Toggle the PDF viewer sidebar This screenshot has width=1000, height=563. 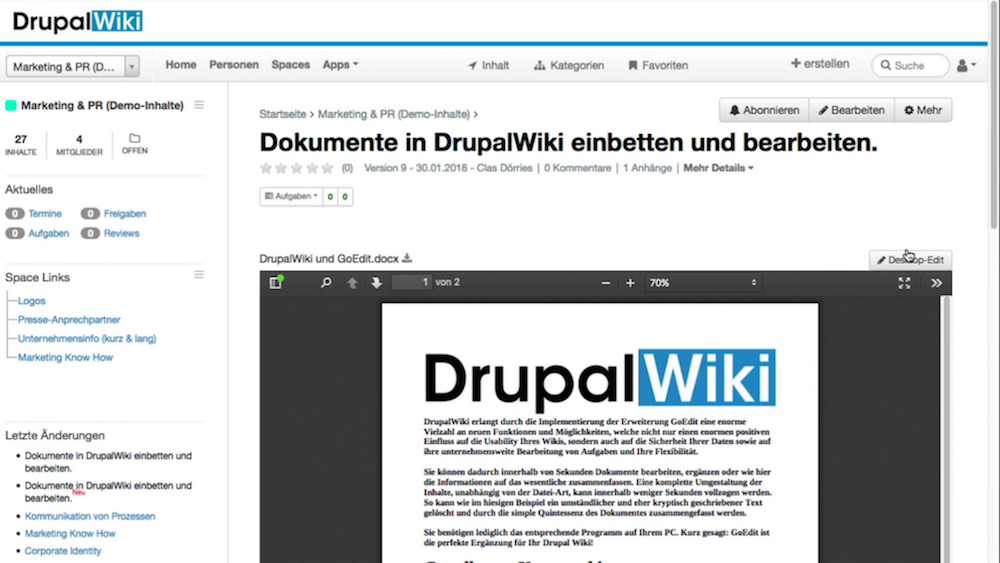pos(276,282)
